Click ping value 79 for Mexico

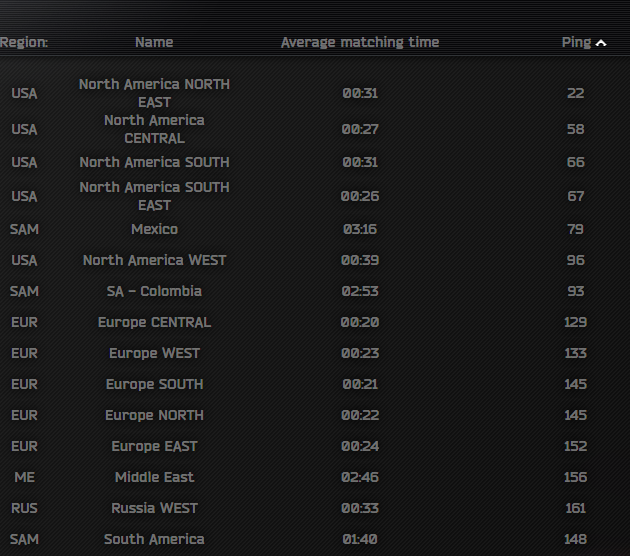[x=575, y=229]
